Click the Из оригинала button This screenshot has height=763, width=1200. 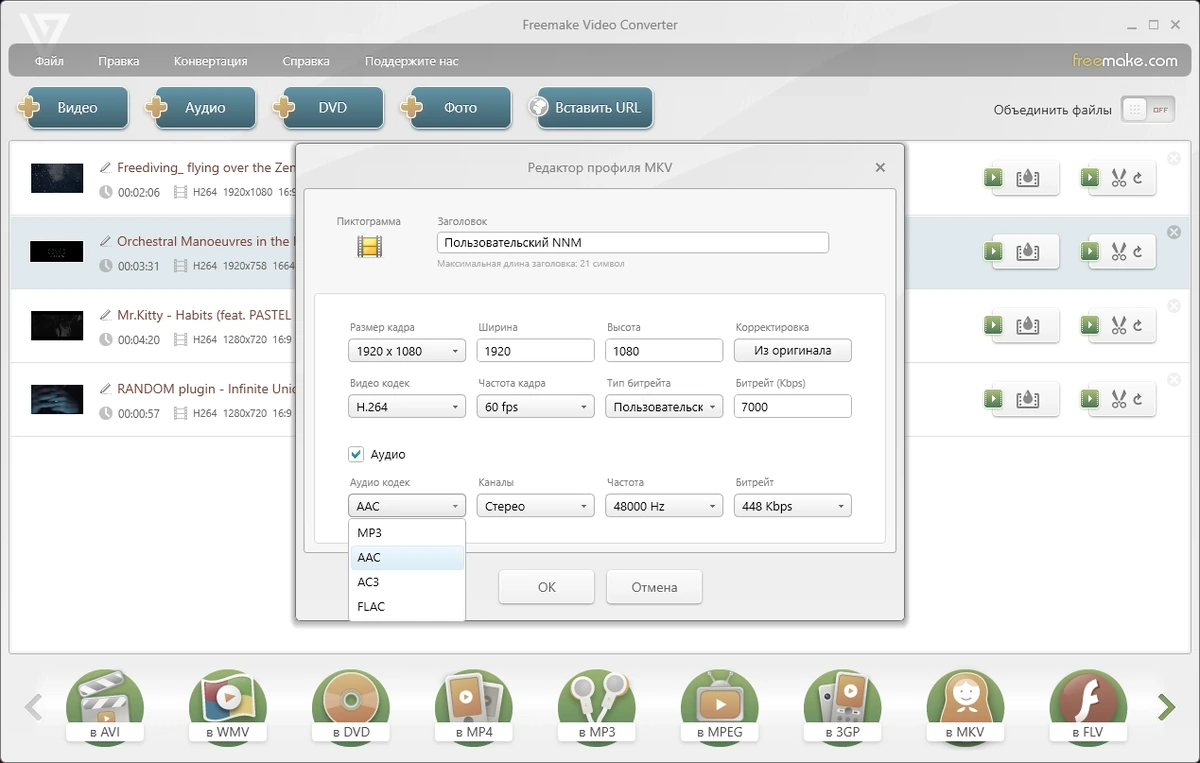(x=793, y=351)
